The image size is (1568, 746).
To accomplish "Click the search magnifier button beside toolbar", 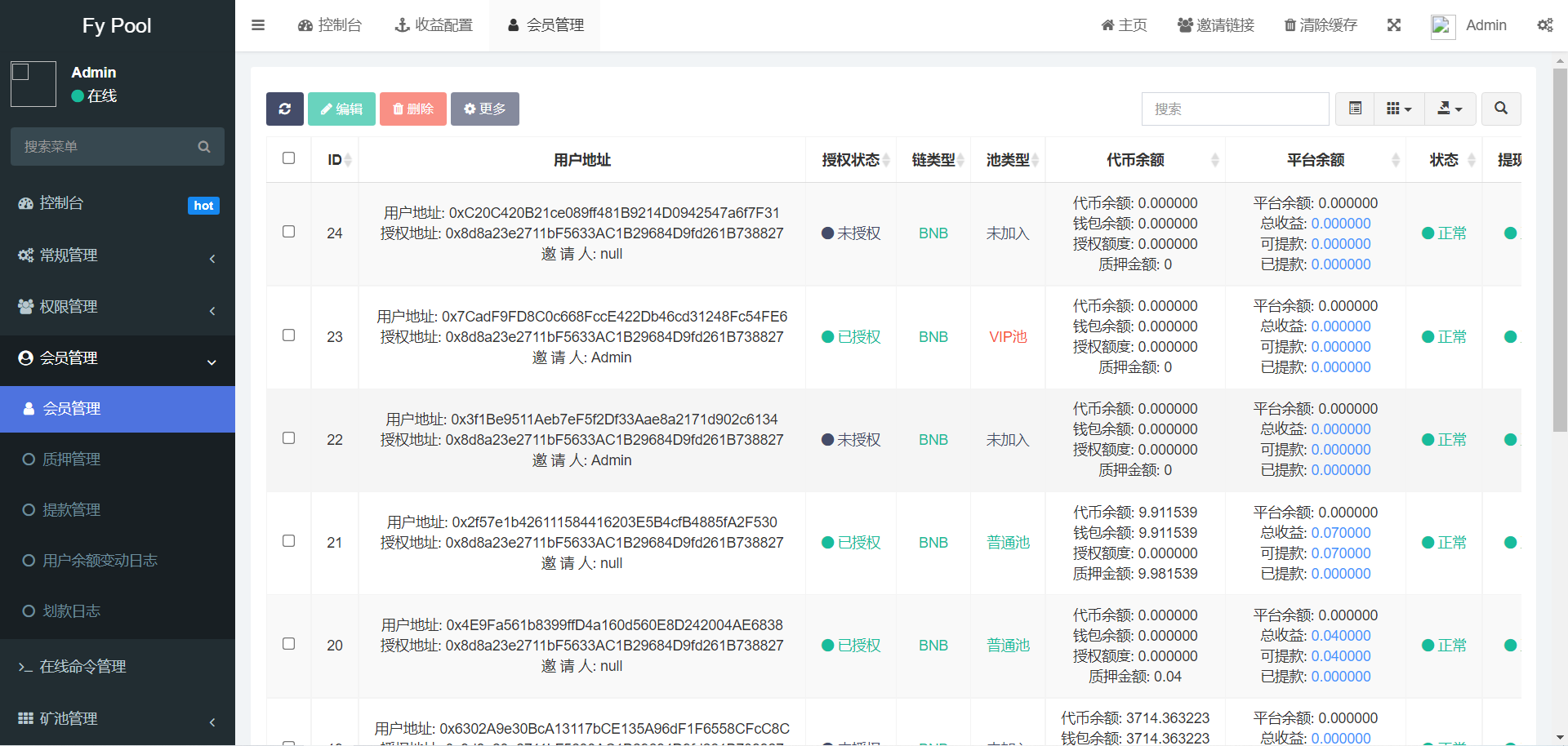I will [x=1500, y=109].
